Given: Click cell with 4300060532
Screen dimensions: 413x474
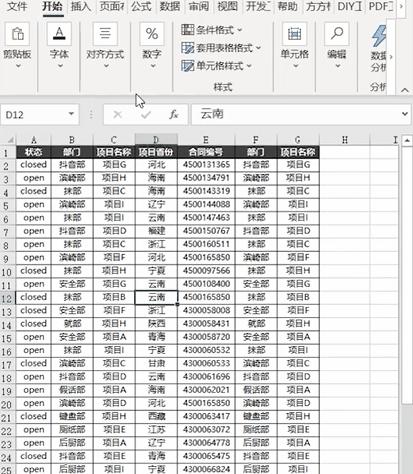Looking at the screenshot, I should [x=206, y=350].
